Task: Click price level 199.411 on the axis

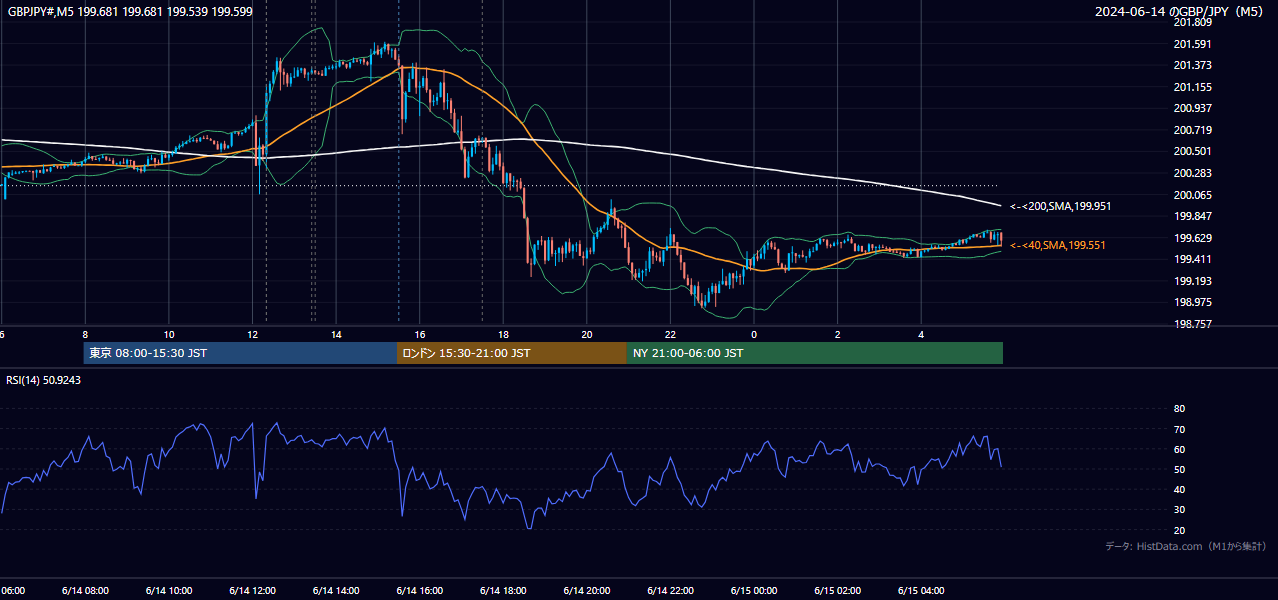Action: (1192, 259)
